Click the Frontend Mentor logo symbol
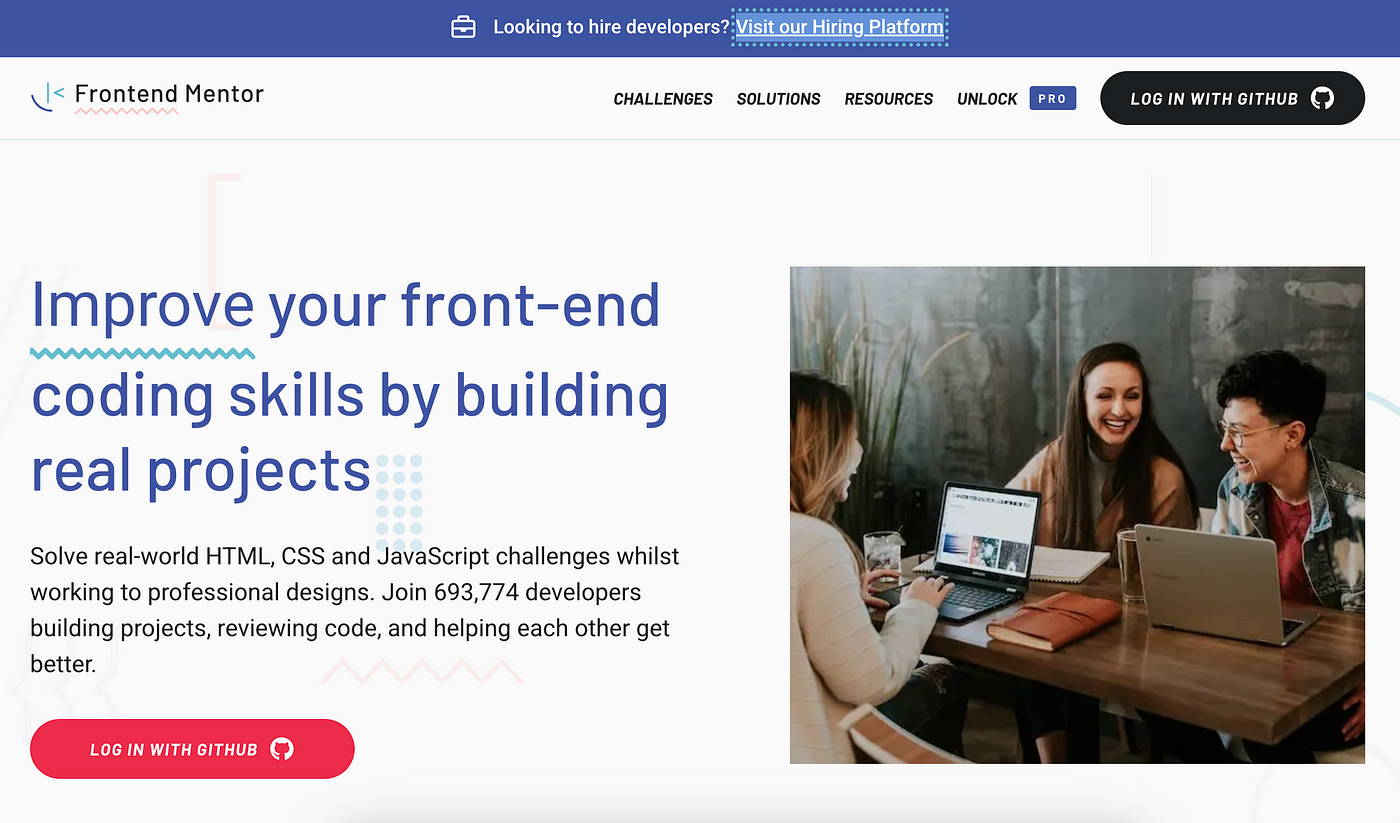Image resolution: width=1400 pixels, height=823 pixels. (48, 97)
